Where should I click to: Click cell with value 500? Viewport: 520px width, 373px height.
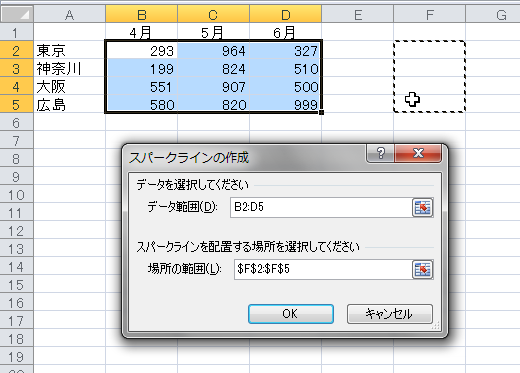286,87
